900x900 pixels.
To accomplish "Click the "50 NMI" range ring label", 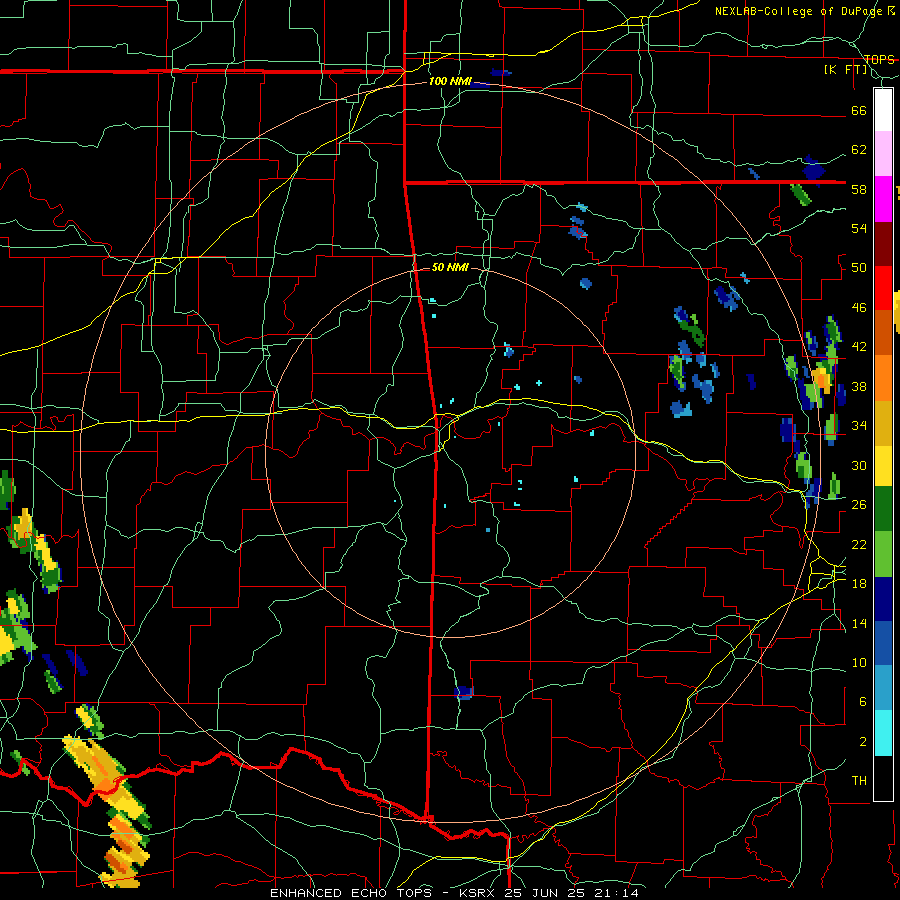I will pyautogui.click(x=450, y=267).
